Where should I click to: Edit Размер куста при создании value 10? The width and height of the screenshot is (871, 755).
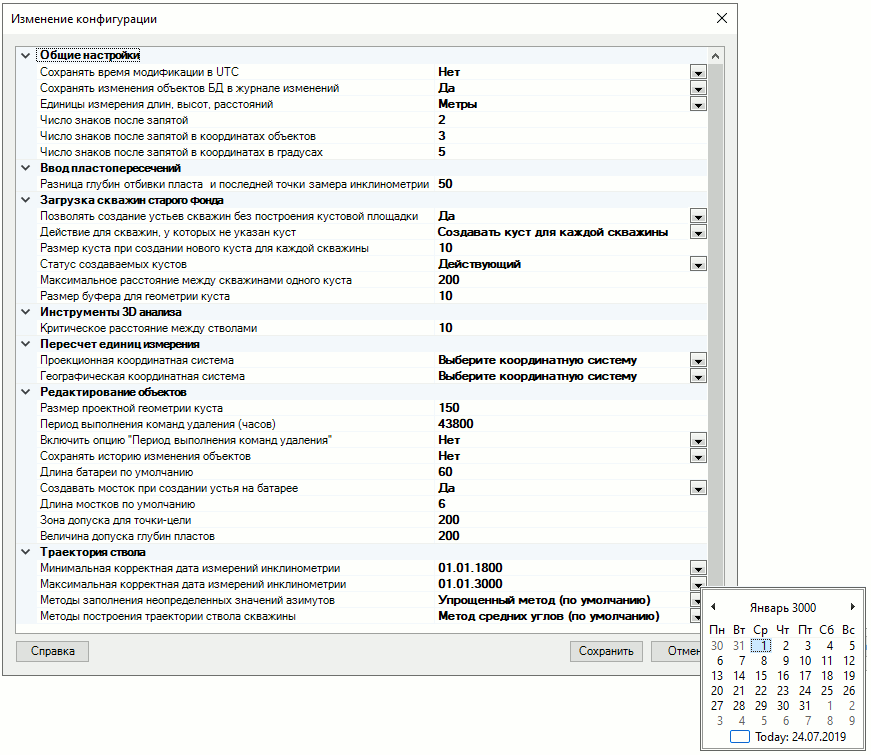click(x=570, y=248)
